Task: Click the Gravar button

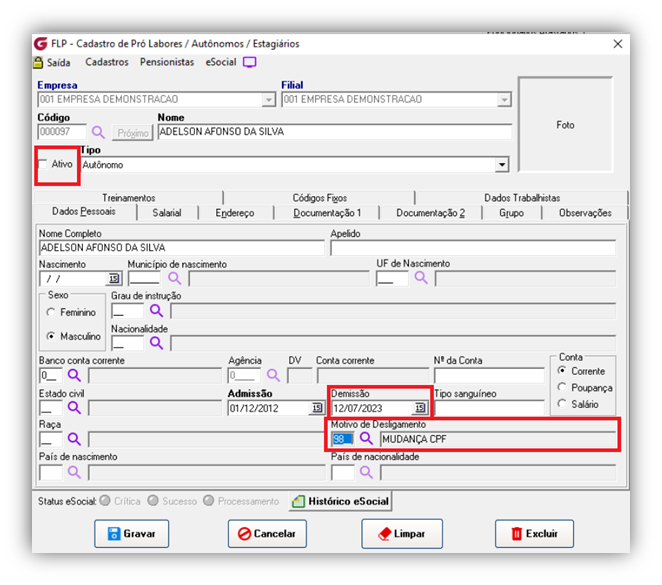Action: pyautogui.click(x=131, y=534)
